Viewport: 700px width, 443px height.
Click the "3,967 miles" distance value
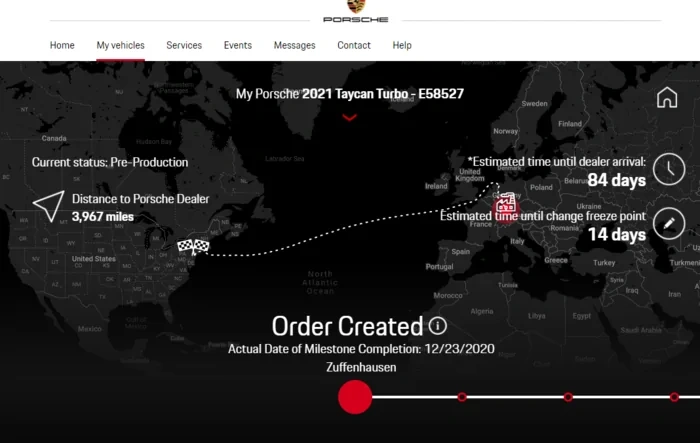pos(103,217)
